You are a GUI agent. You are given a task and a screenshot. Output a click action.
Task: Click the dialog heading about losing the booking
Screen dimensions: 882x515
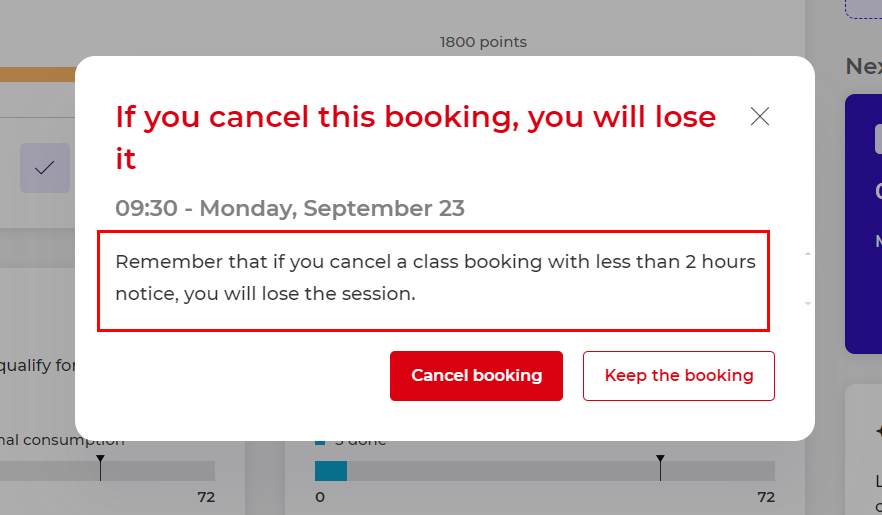click(415, 137)
